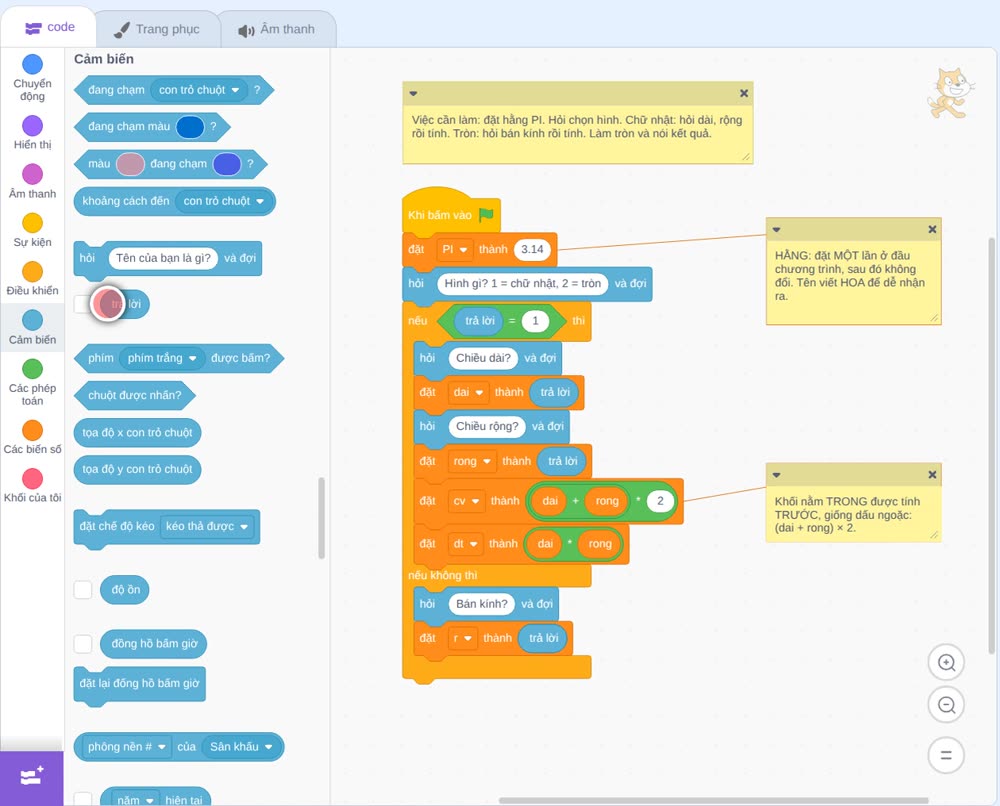
Task: Select the code tab
Action: (x=49, y=27)
